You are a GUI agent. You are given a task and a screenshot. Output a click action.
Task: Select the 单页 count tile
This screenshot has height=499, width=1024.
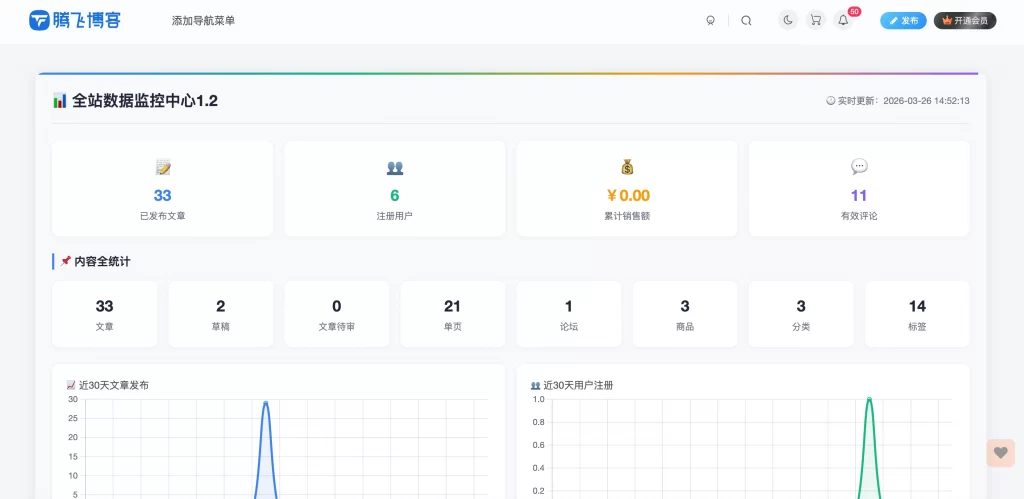452,314
